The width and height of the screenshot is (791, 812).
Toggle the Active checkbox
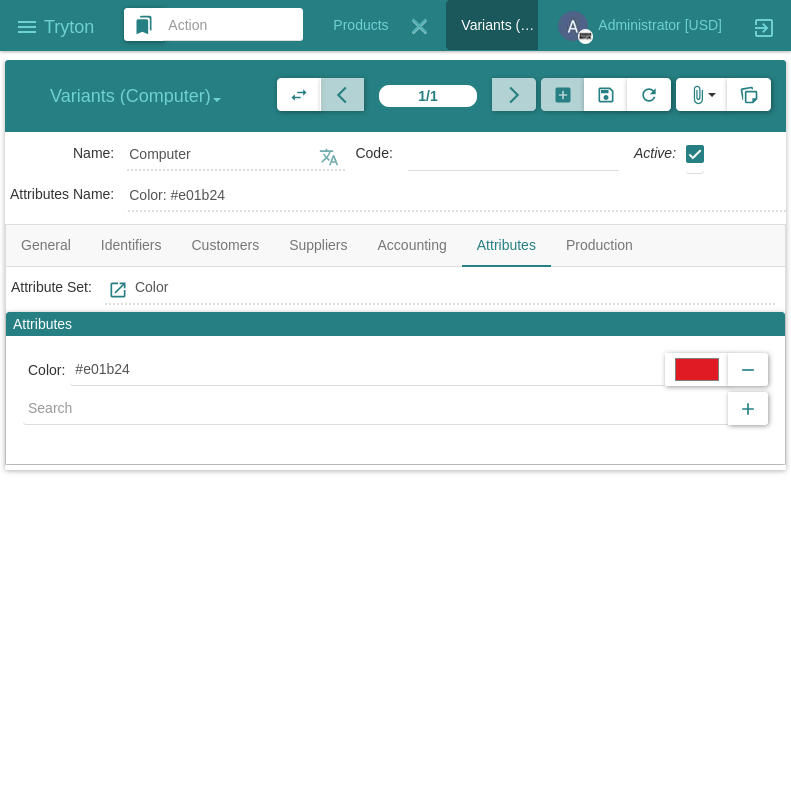pyautogui.click(x=695, y=154)
